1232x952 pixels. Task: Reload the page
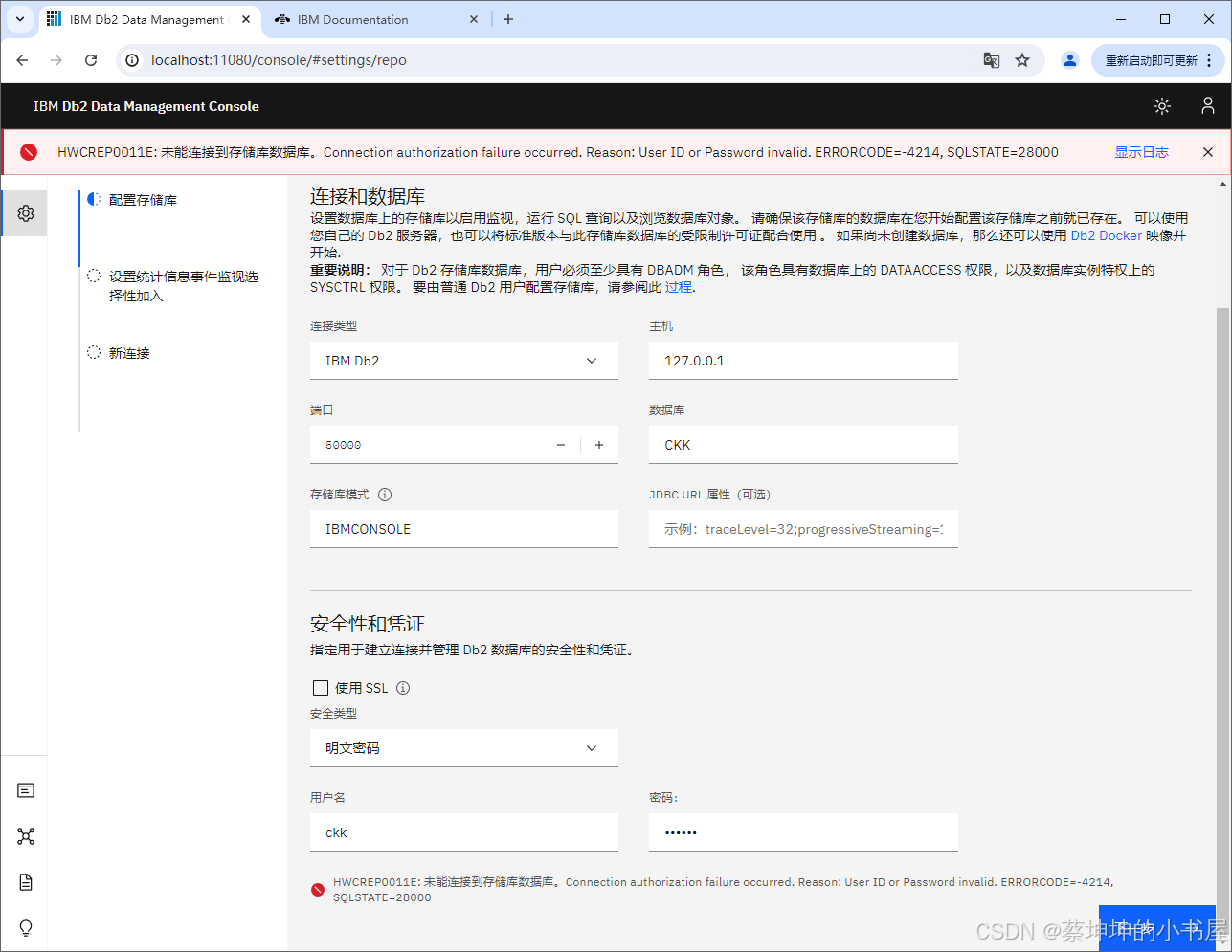(91, 60)
